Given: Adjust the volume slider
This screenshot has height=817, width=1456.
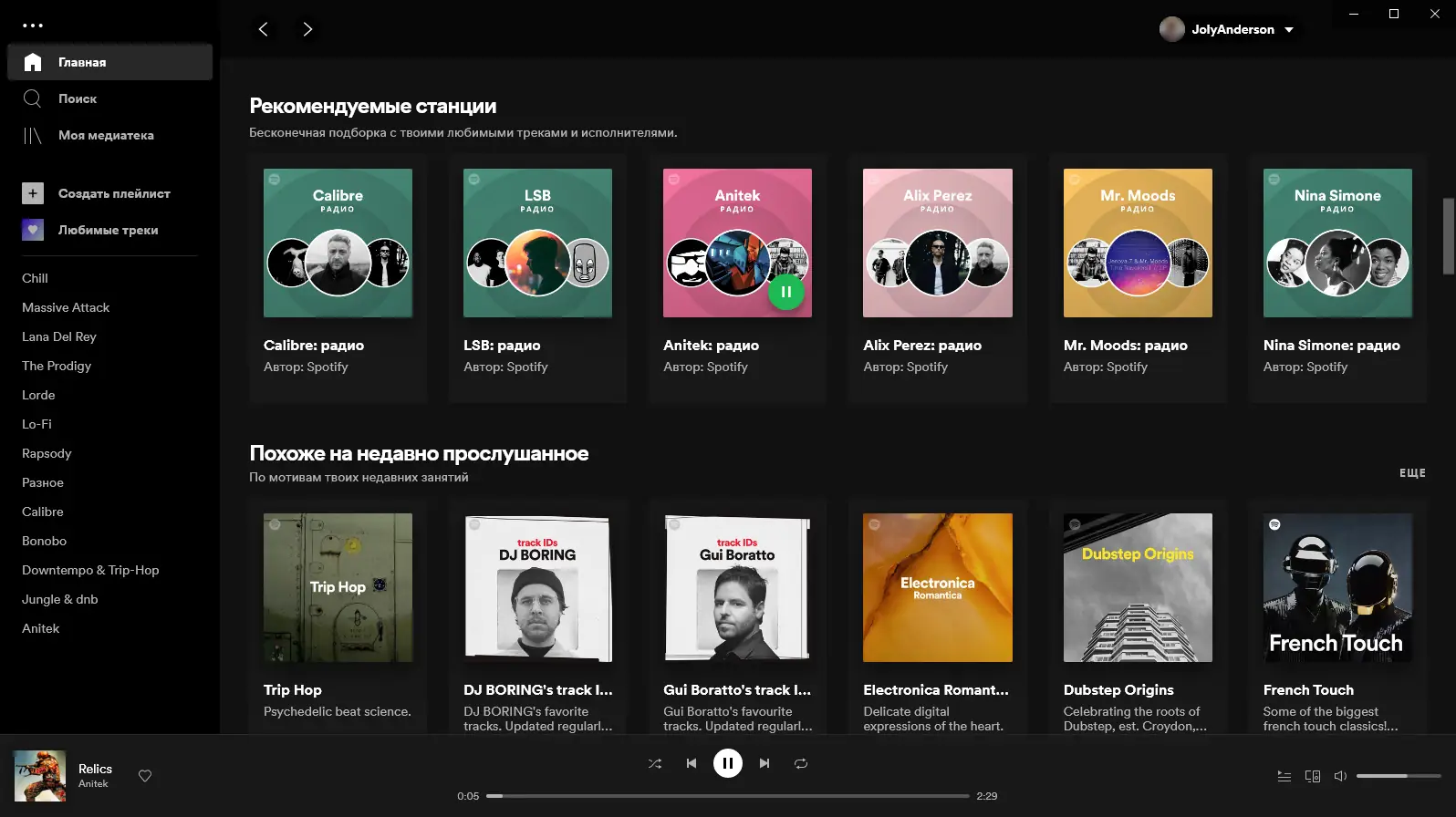Looking at the screenshot, I should point(1399,776).
